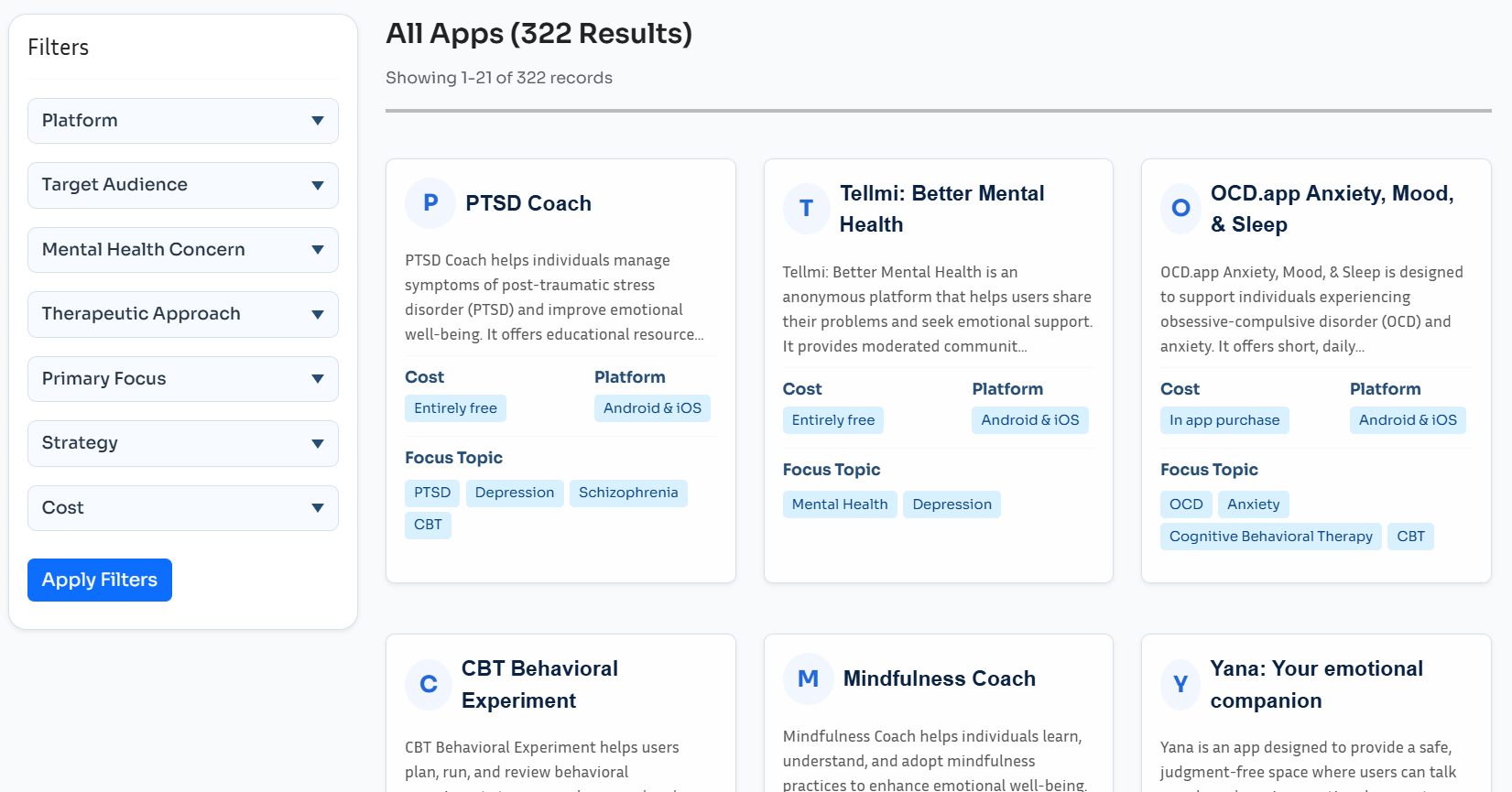Click the Mindfulness Coach 'M' avatar icon
Viewport: 1512px width, 792px height.
(808, 678)
